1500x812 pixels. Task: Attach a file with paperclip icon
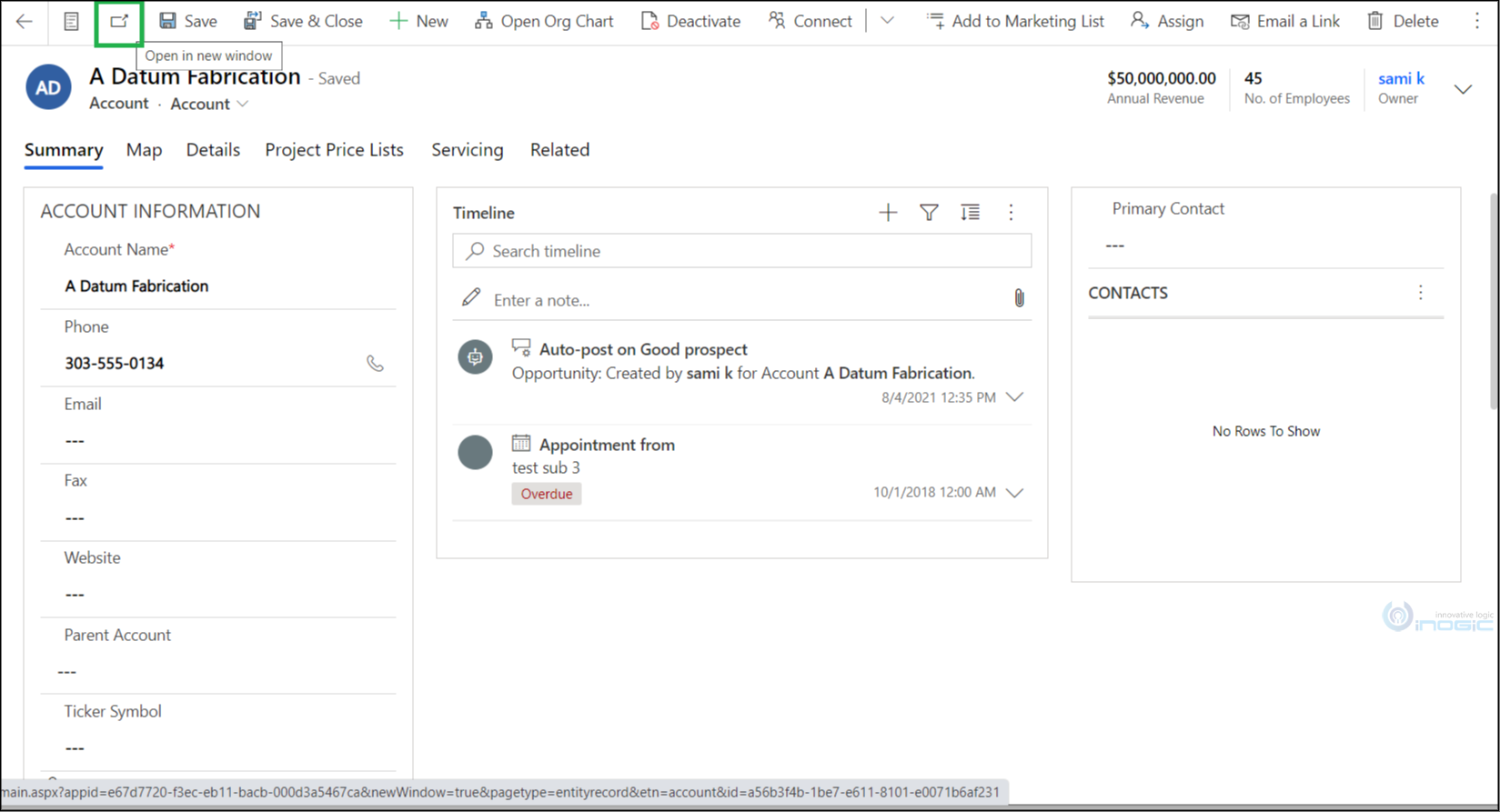click(x=1019, y=298)
